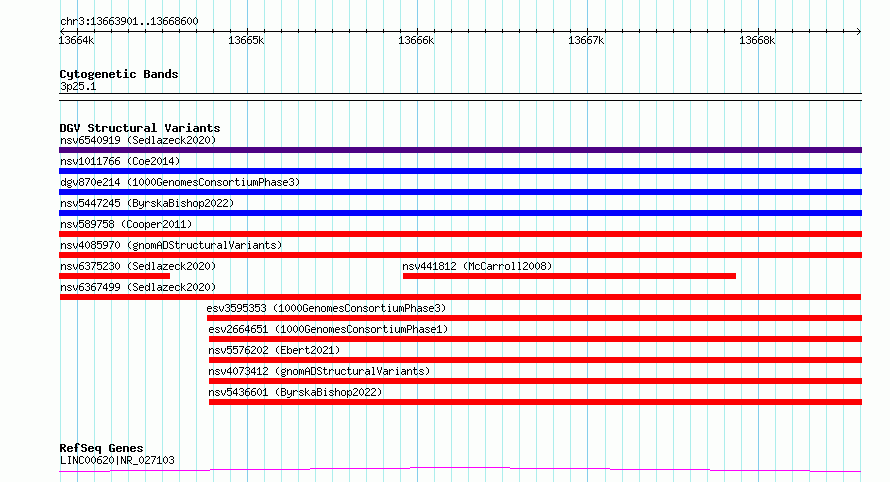This screenshot has width=890, height=482.
Task: Click the 13666k ruler label
Action: pyautogui.click(x=416, y=40)
